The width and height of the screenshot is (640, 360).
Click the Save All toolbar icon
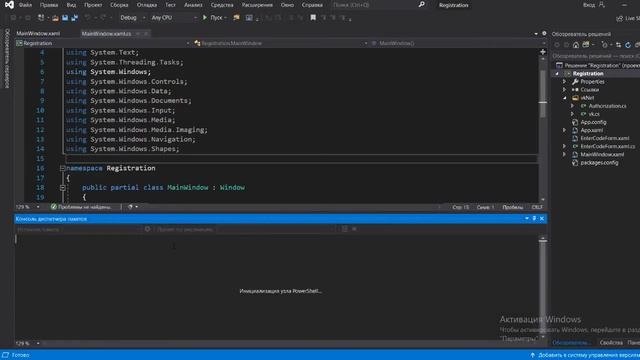[75, 18]
